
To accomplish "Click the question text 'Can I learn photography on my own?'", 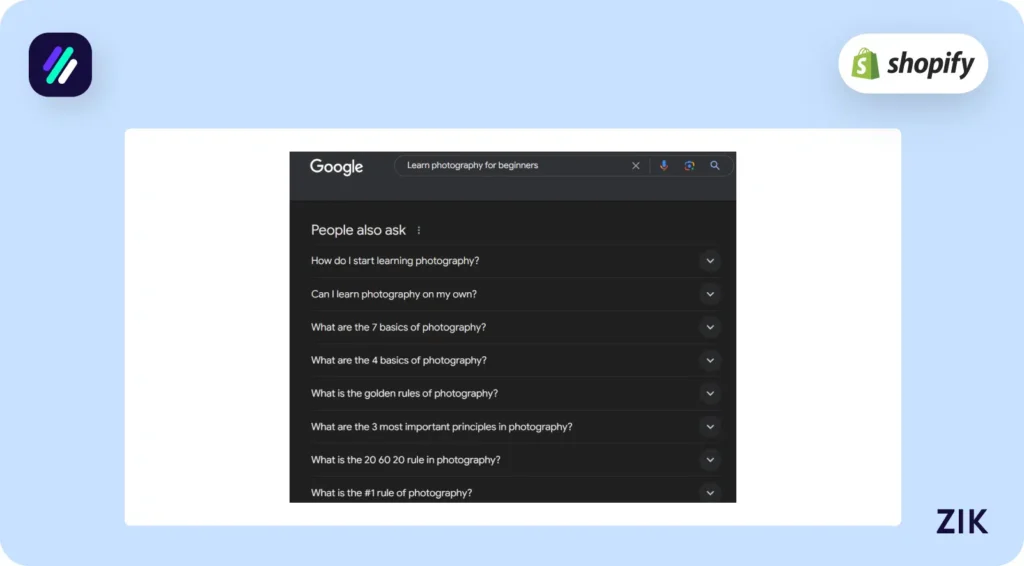I will [x=393, y=294].
